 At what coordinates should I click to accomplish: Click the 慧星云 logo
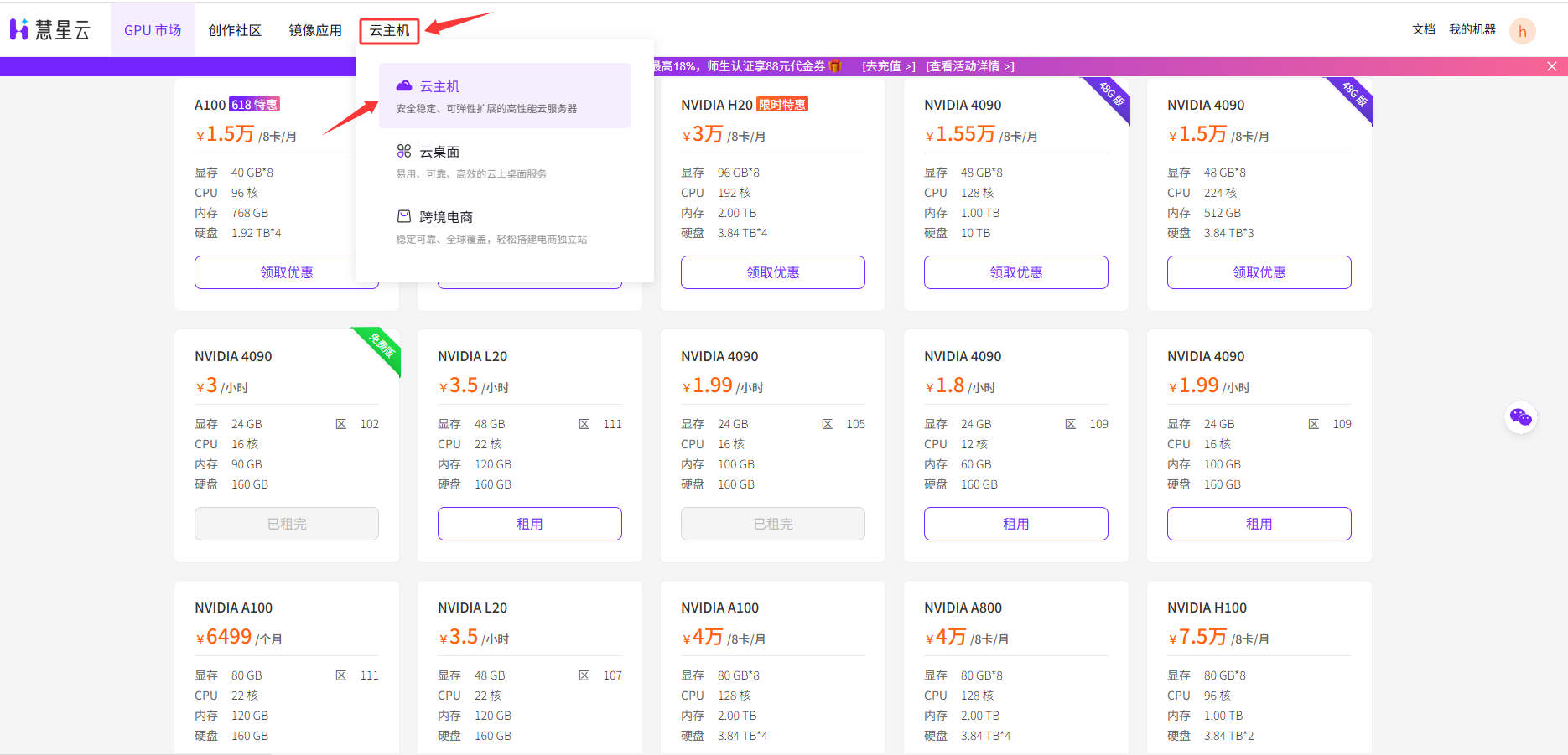49,30
